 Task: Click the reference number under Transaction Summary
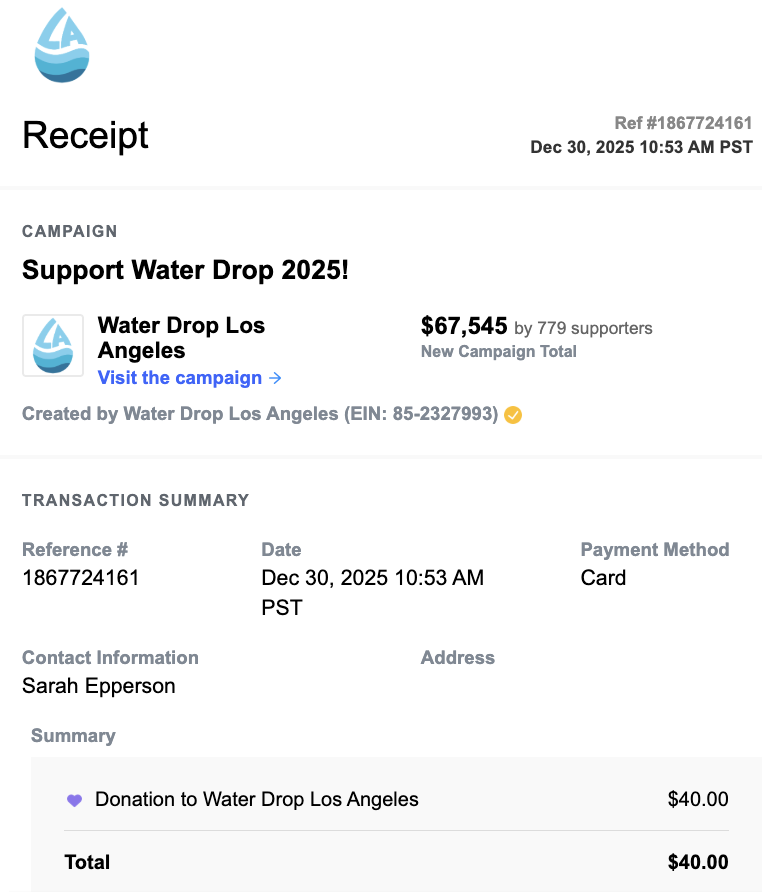click(81, 578)
